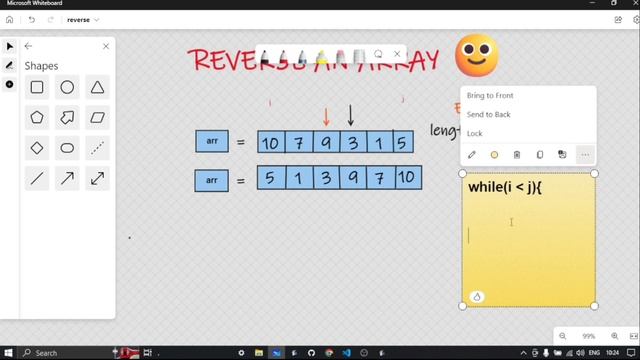Screen dimensions: 640x360
Task: Choose the Select pointer tool
Action: pyautogui.click(x=9, y=47)
